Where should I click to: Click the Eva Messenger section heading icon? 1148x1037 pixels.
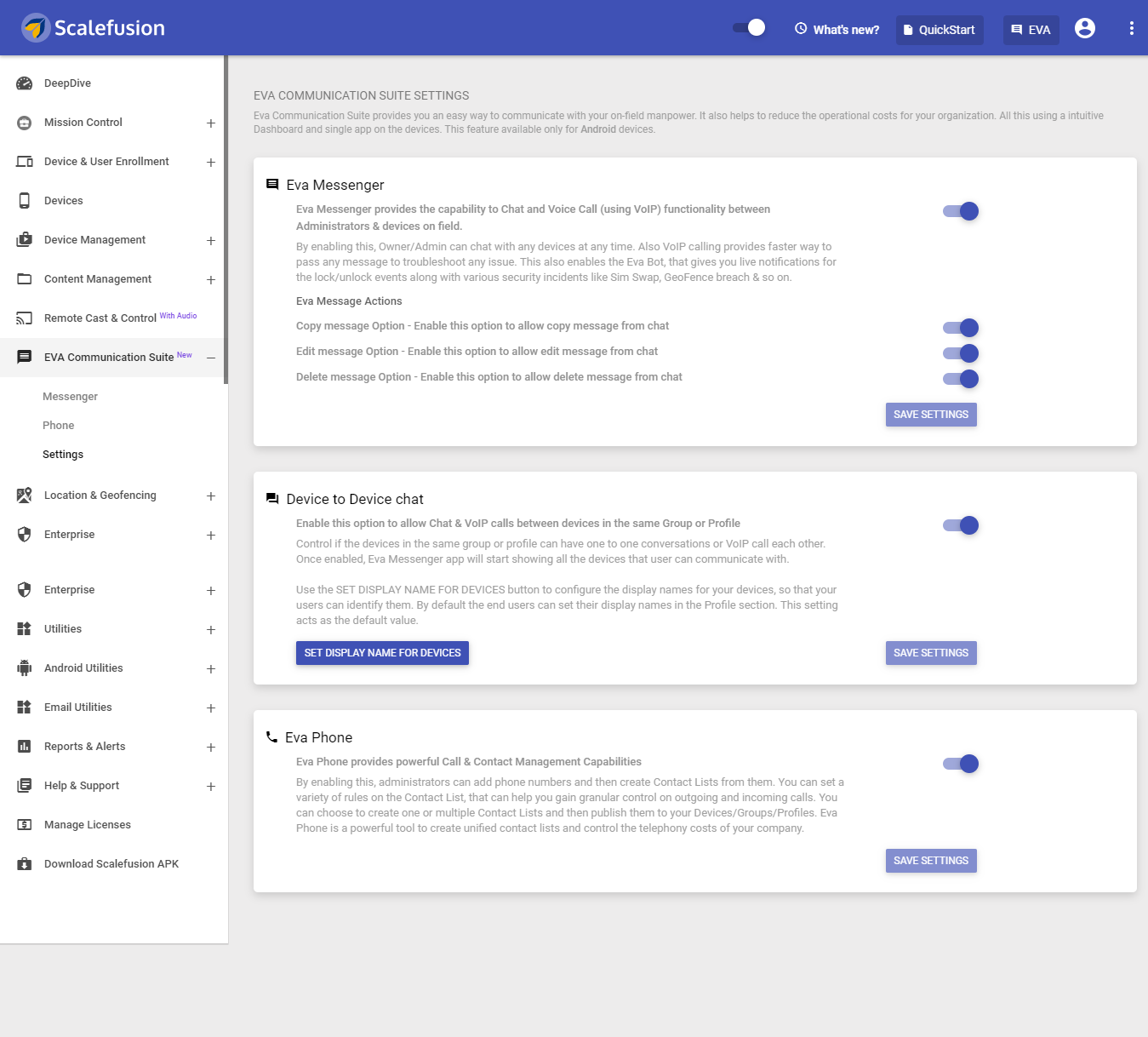click(272, 184)
